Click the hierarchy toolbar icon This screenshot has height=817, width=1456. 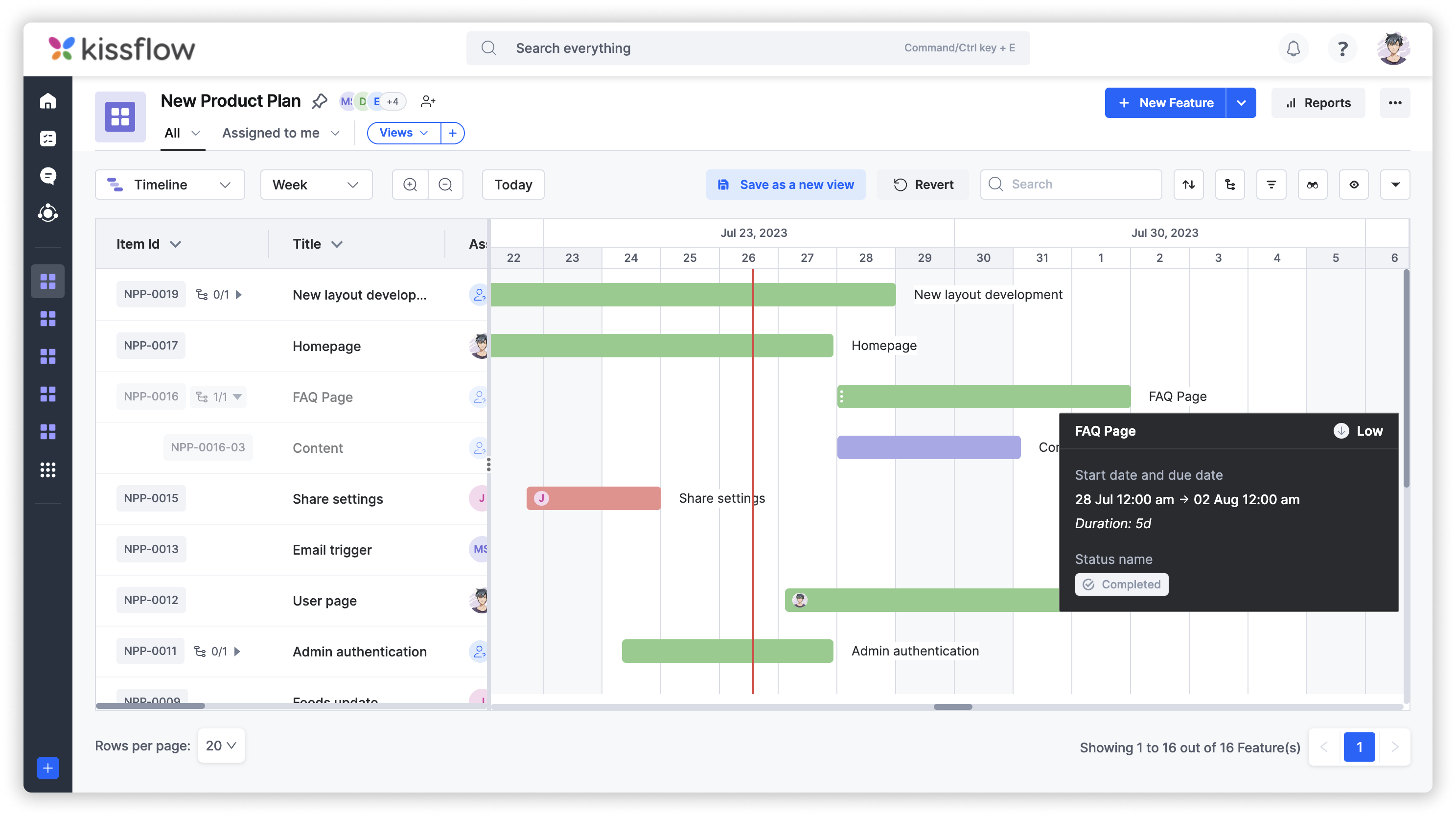point(1230,185)
